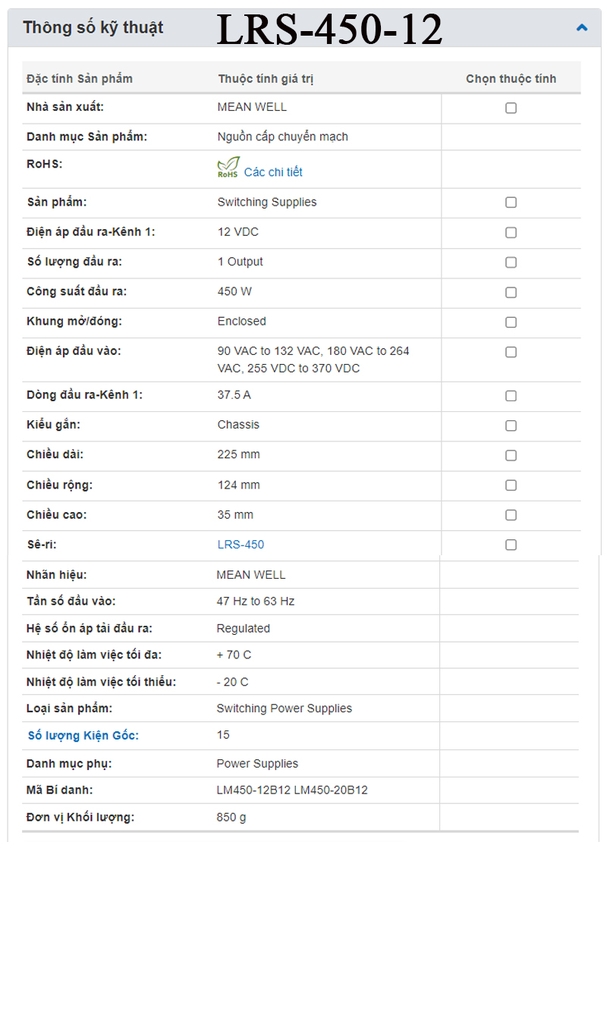Tick the Sản phẩm attribute checkbox
Screen dimensions: 607x1024
click(x=511, y=202)
